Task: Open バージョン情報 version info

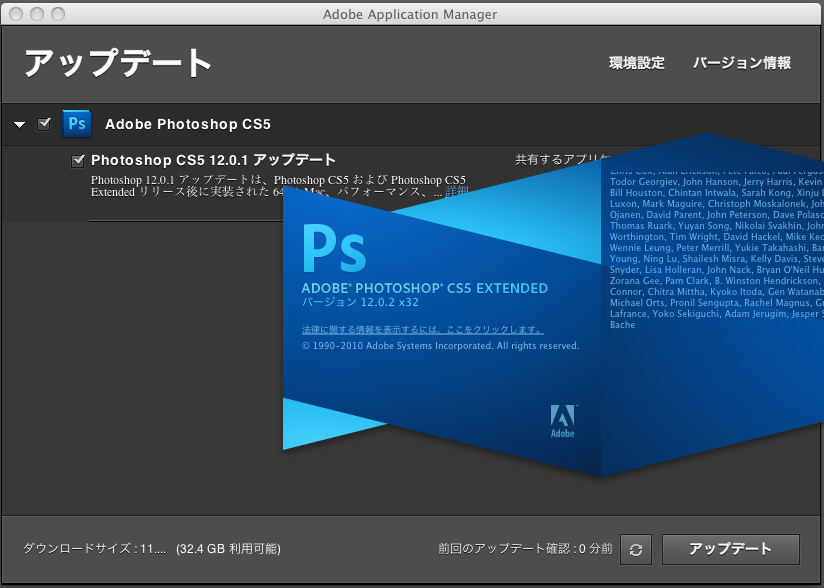Action: (x=742, y=63)
